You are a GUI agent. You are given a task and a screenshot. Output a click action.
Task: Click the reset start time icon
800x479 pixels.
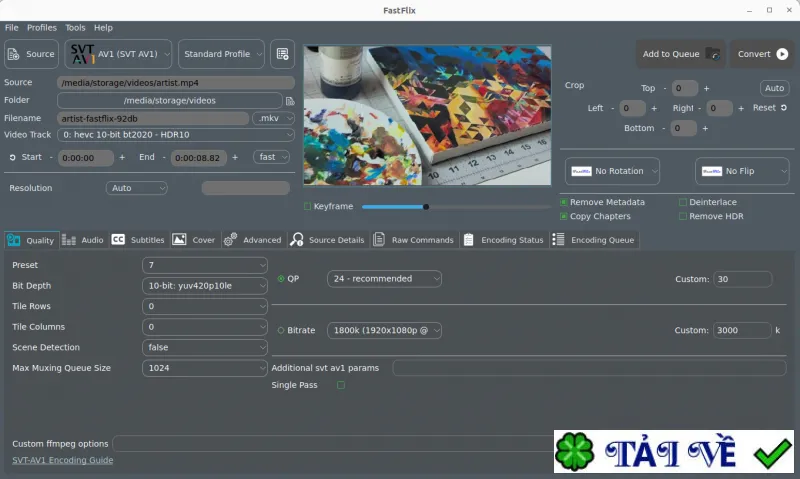click(x=12, y=158)
